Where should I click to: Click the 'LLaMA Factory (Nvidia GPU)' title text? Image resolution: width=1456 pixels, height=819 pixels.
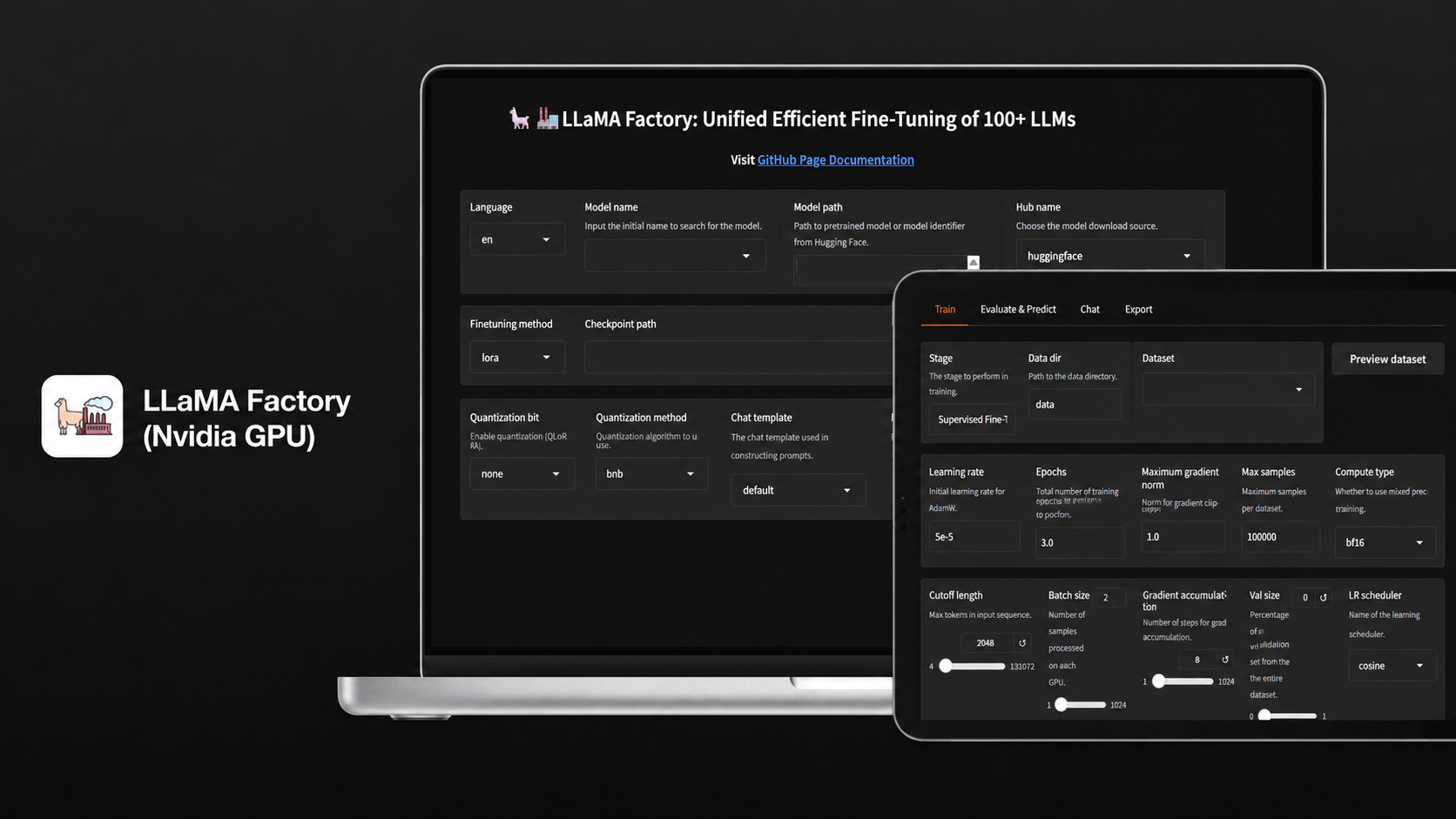tap(246, 418)
